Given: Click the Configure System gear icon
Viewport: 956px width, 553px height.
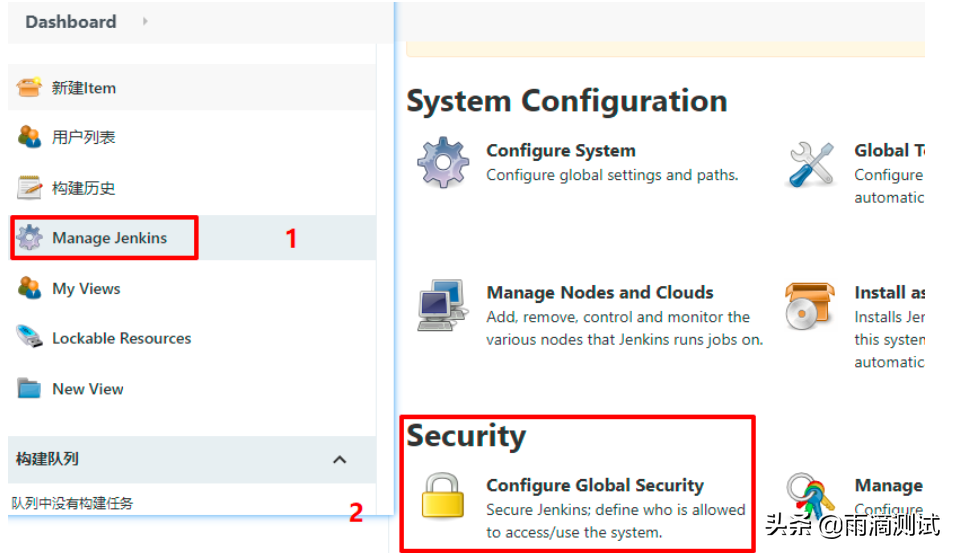Looking at the screenshot, I should pos(443,163).
